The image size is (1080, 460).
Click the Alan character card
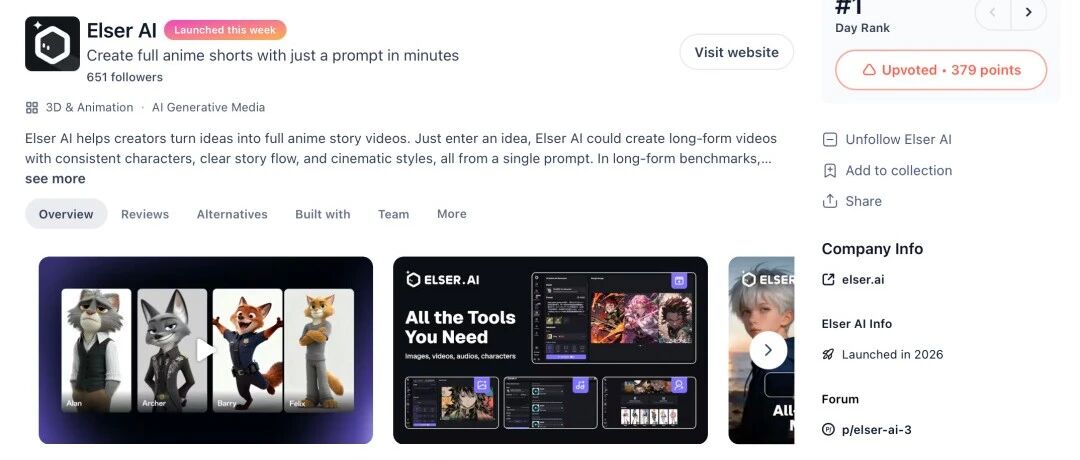point(96,351)
